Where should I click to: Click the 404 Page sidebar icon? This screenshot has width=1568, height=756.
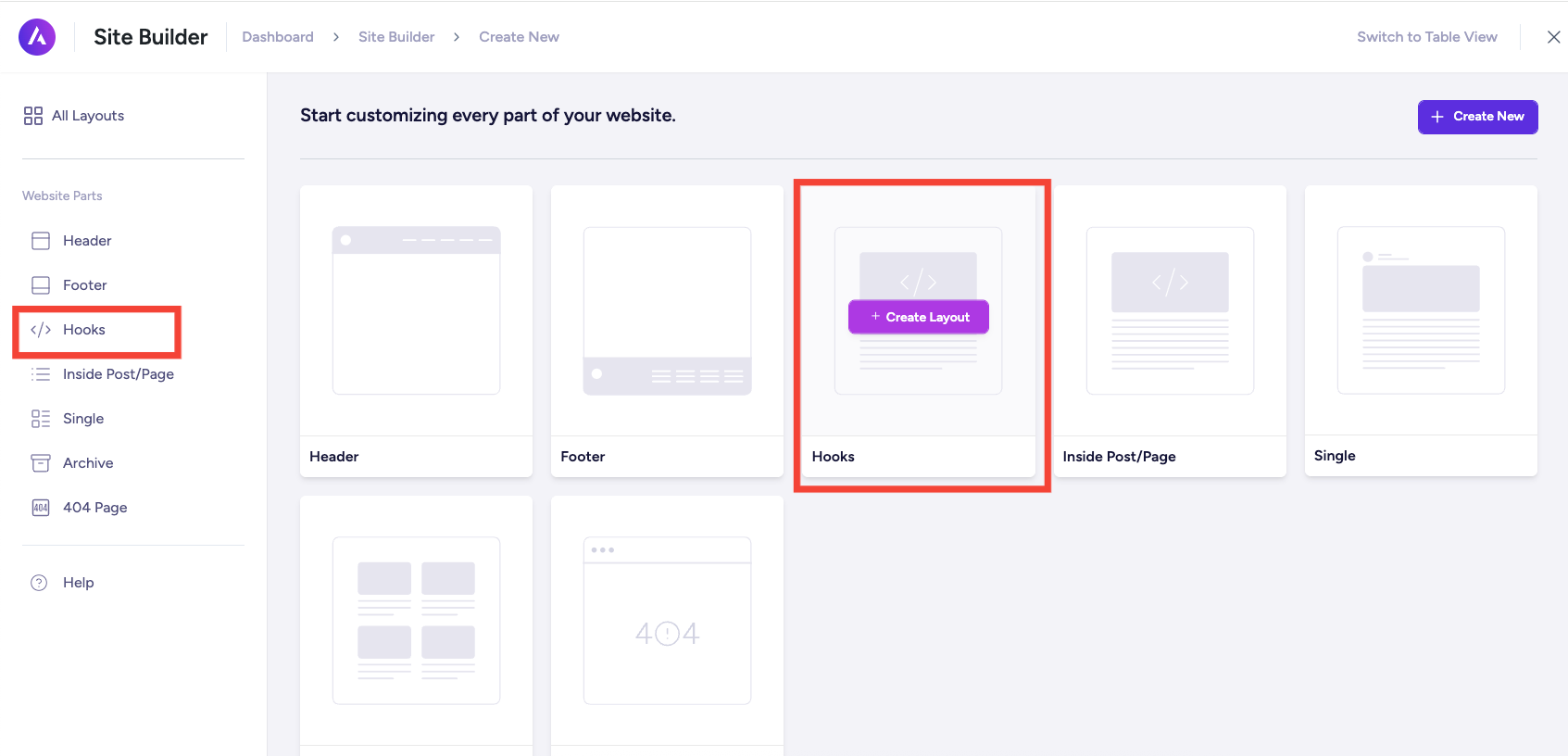click(41, 508)
